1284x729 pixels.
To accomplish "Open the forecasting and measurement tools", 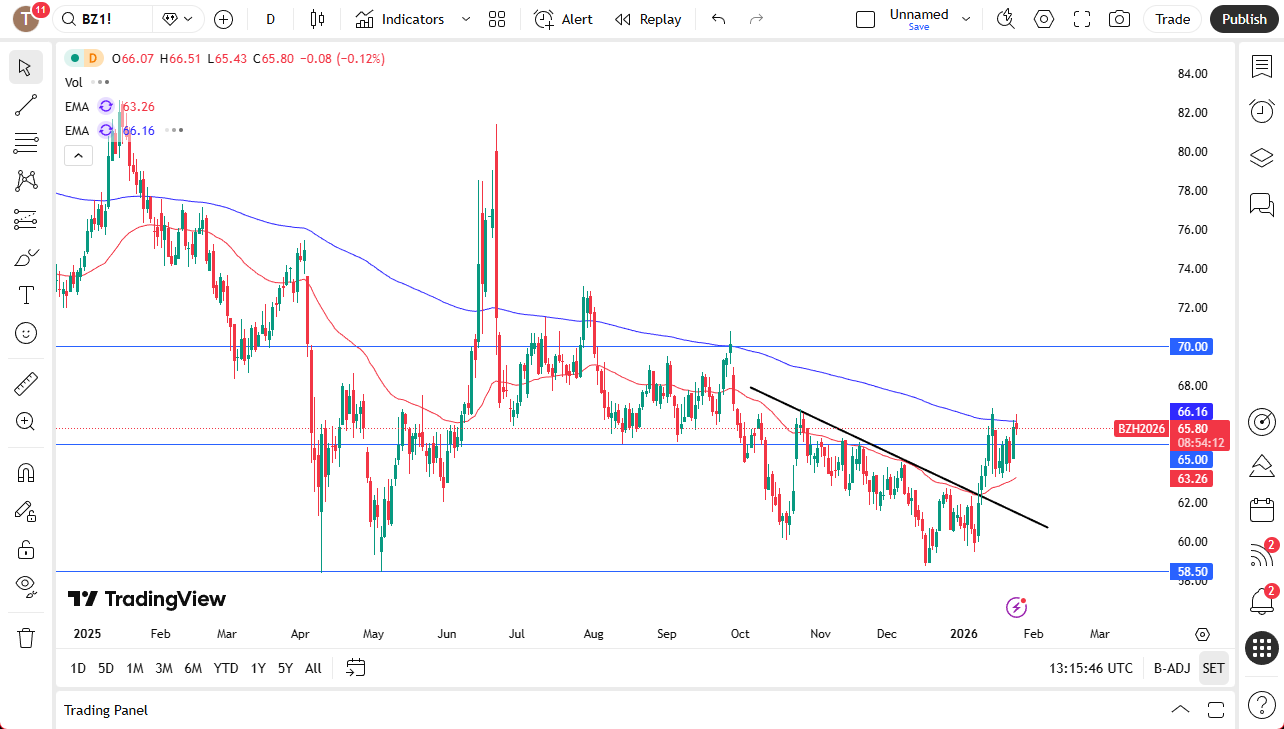I will point(26,219).
